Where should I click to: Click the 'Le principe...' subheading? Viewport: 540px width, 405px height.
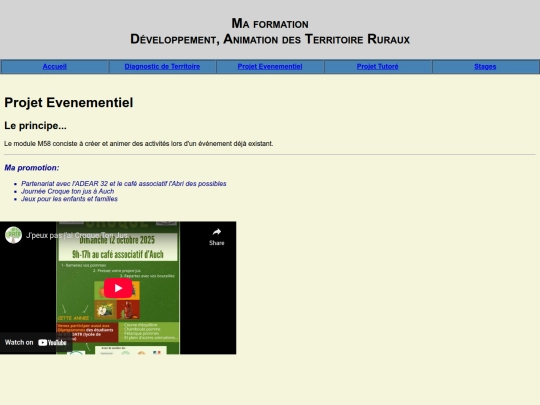pyautogui.click(x=35, y=126)
